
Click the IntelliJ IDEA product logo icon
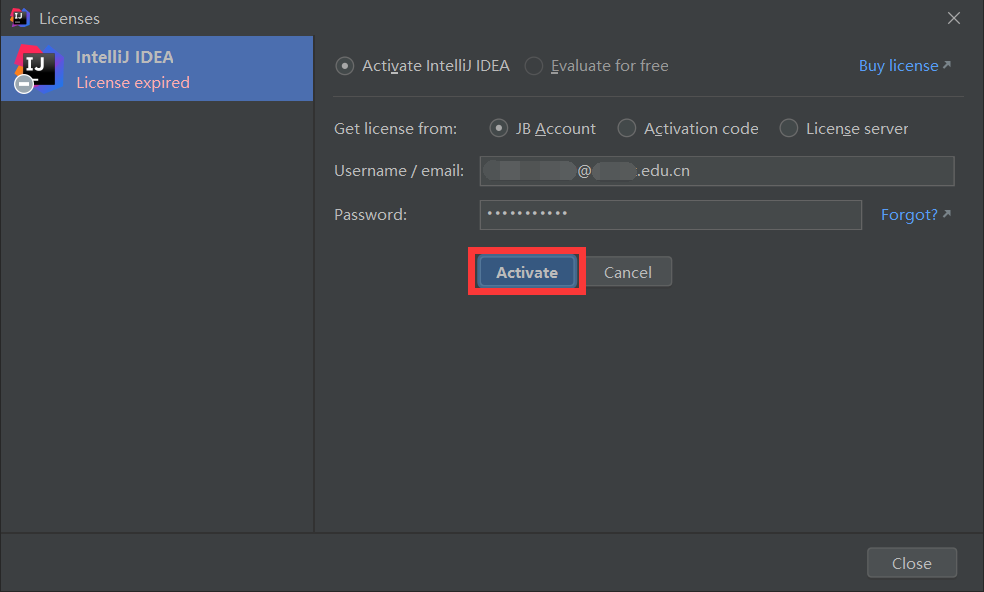(x=38, y=68)
